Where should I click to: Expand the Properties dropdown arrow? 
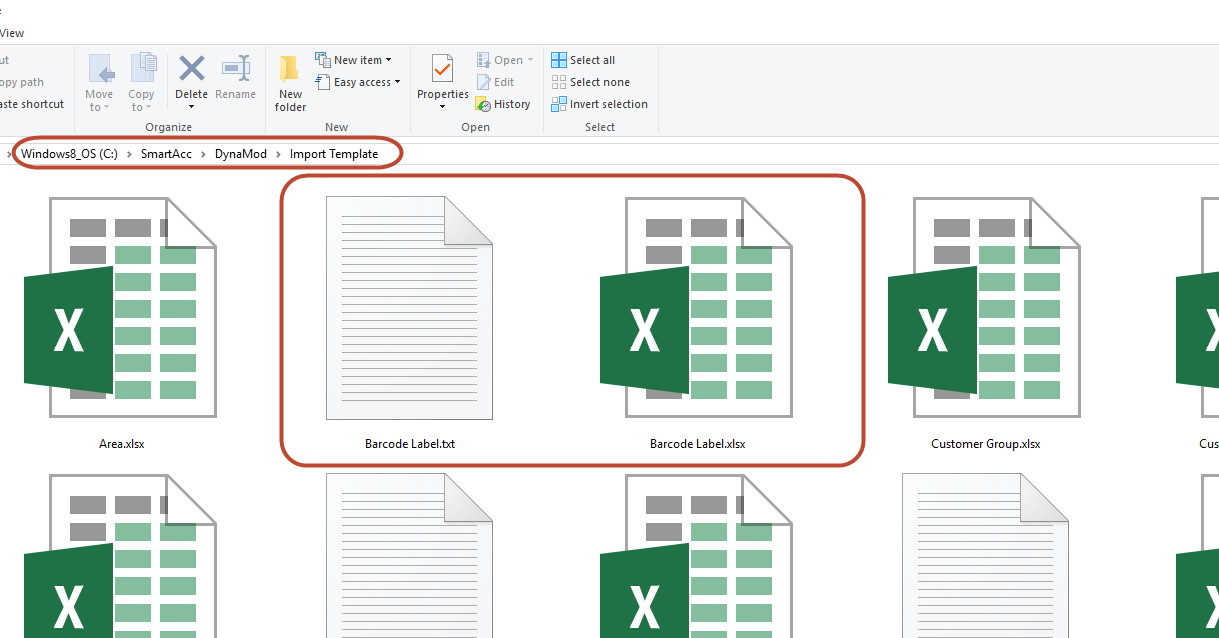pos(442,106)
